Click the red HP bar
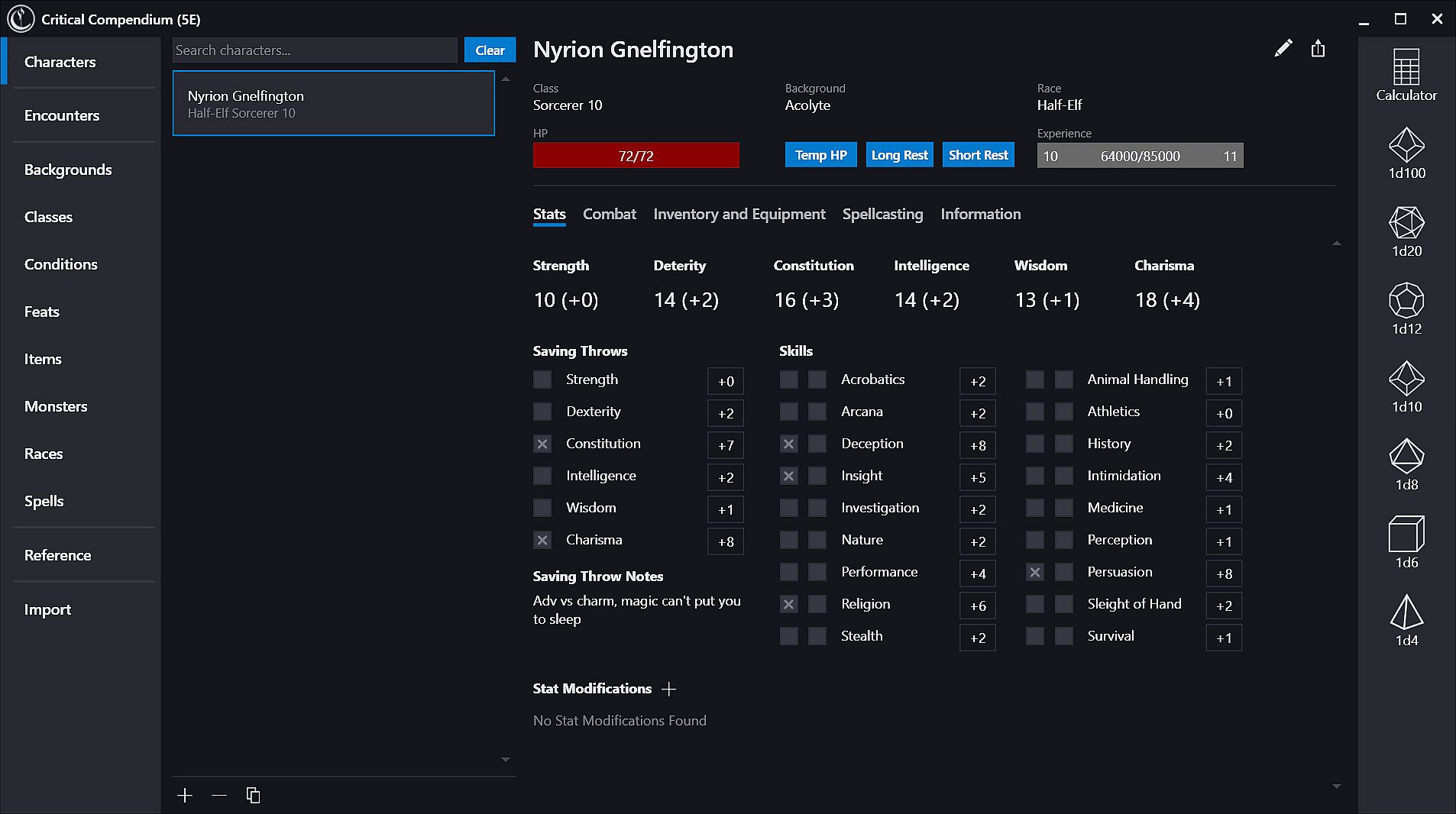 tap(636, 156)
